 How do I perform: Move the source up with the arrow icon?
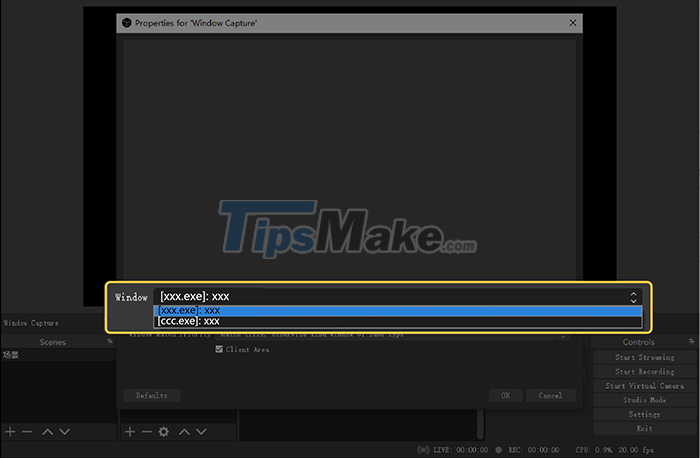coord(184,432)
